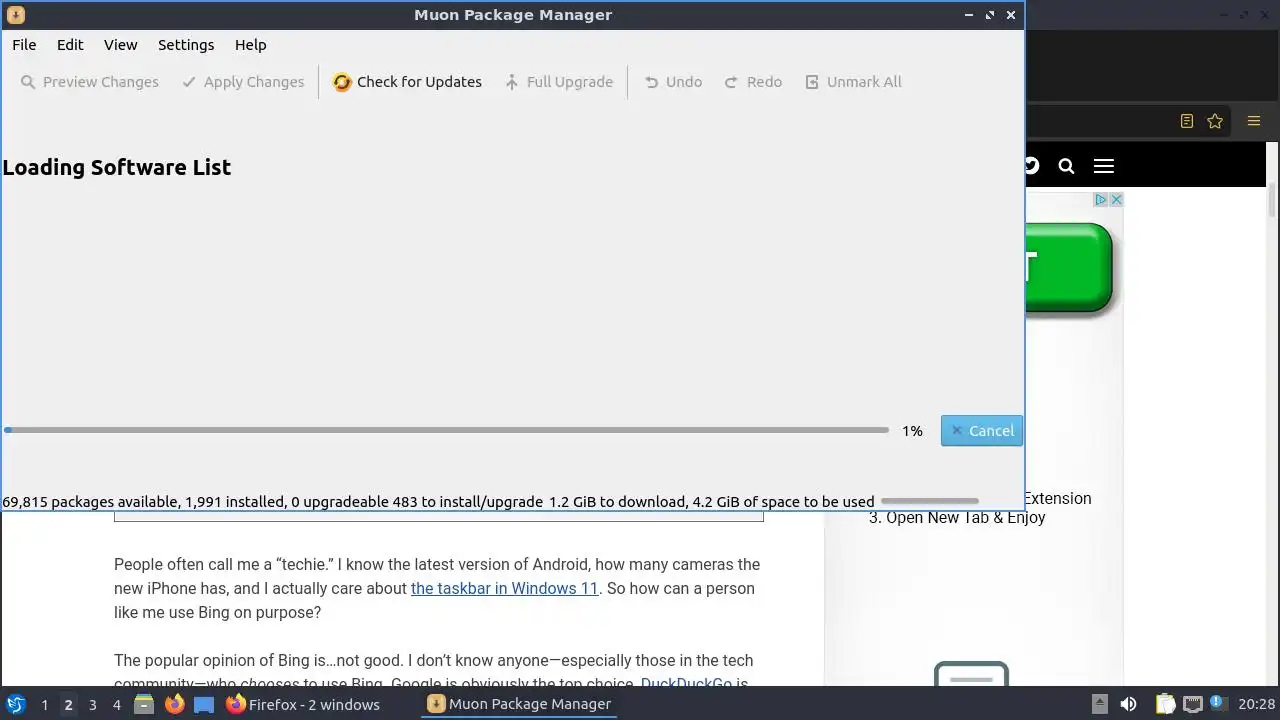Open the LXQt application menu
Screen dimensions: 1280x720
pos(16,704)
